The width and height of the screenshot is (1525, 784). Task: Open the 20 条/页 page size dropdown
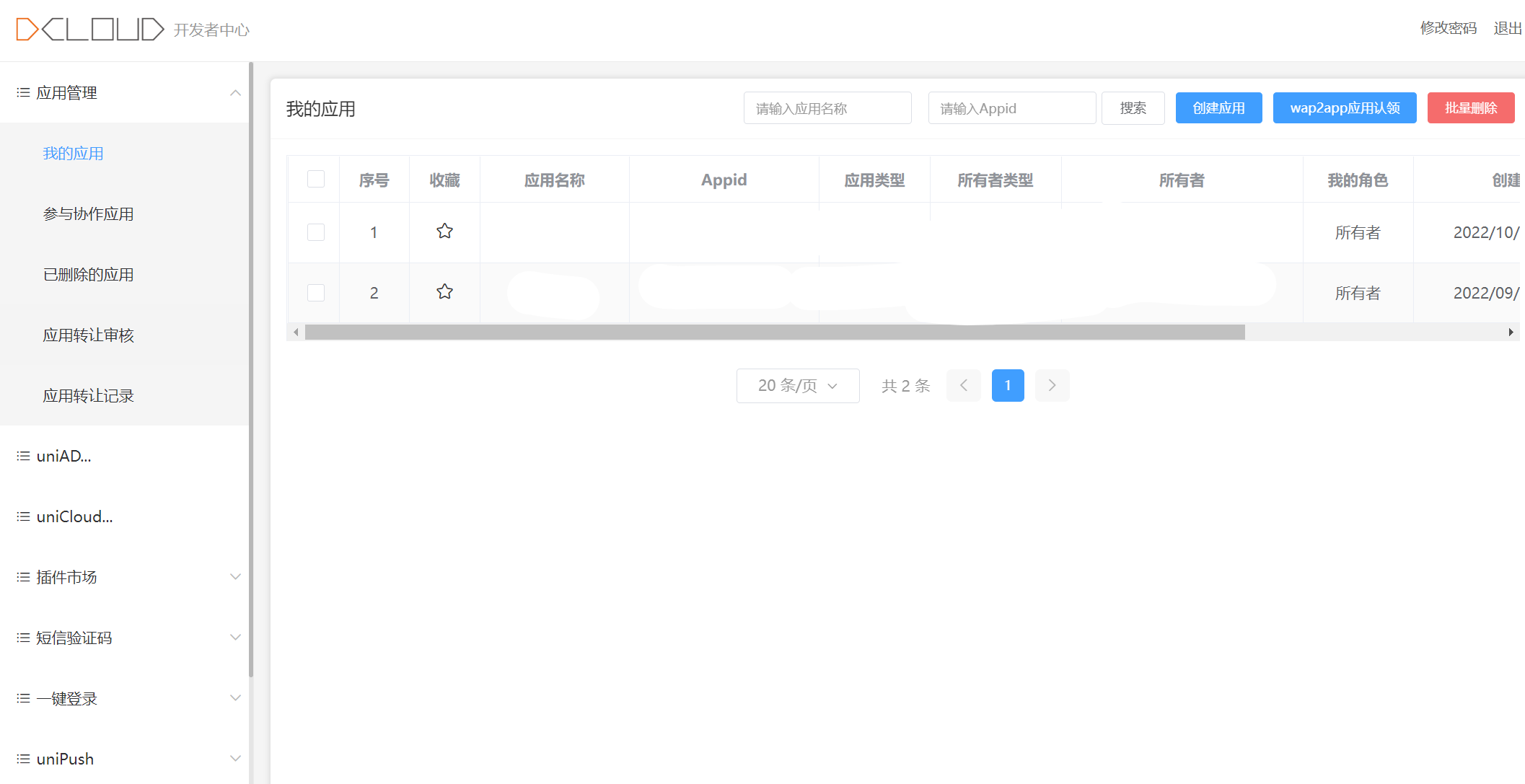click(x=797, y=385)
